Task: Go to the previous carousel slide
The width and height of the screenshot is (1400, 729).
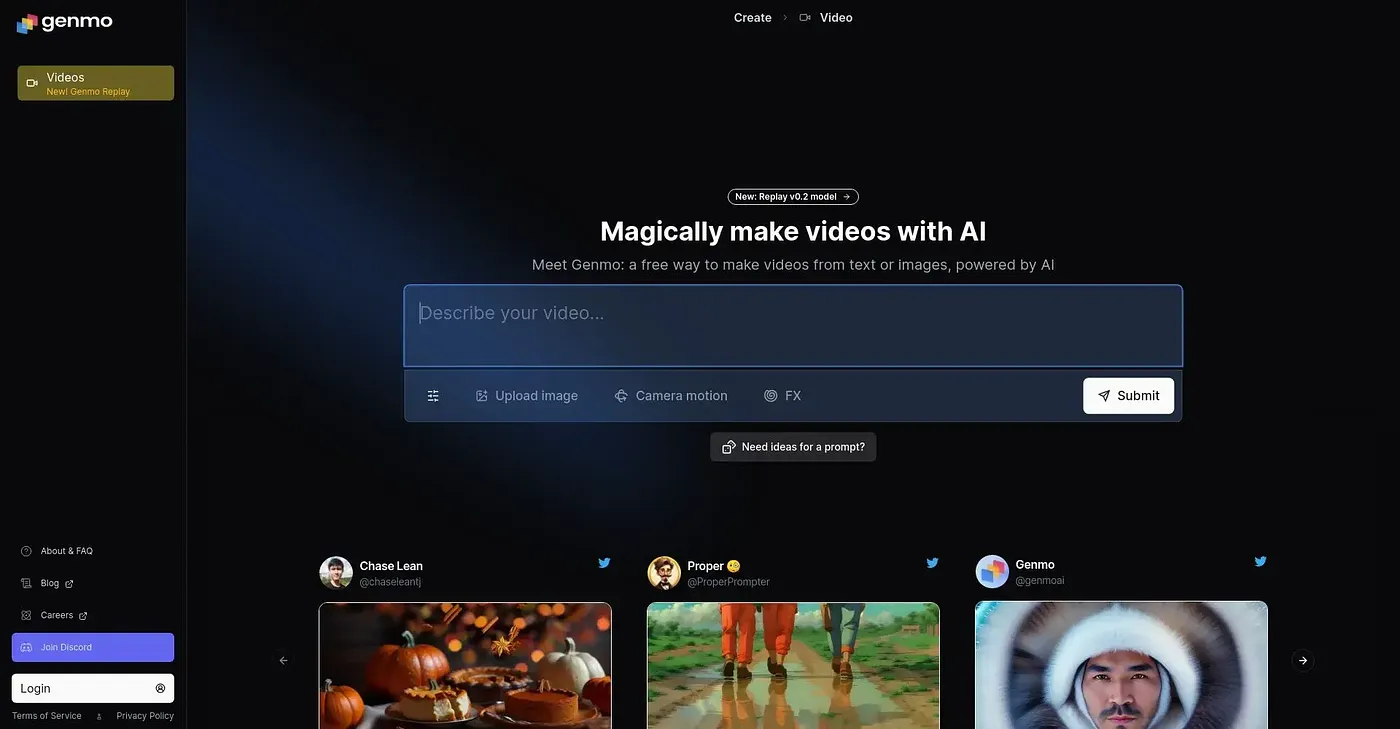Action: point(283,660)
